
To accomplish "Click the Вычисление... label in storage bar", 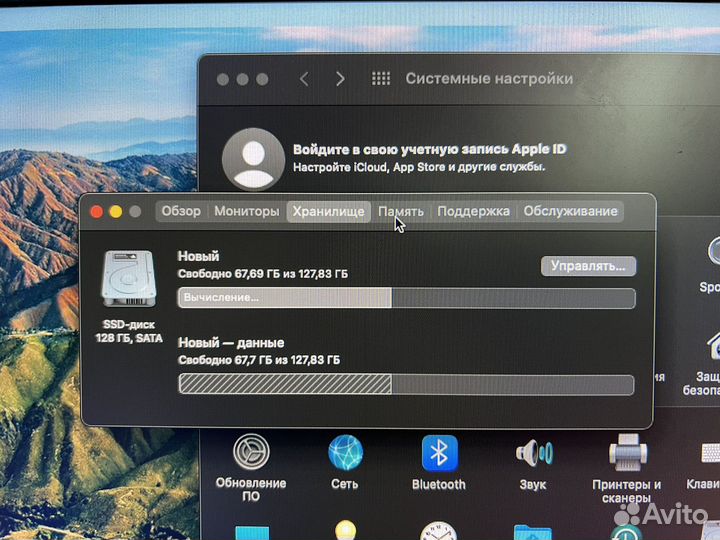I will tap(221, 298).
